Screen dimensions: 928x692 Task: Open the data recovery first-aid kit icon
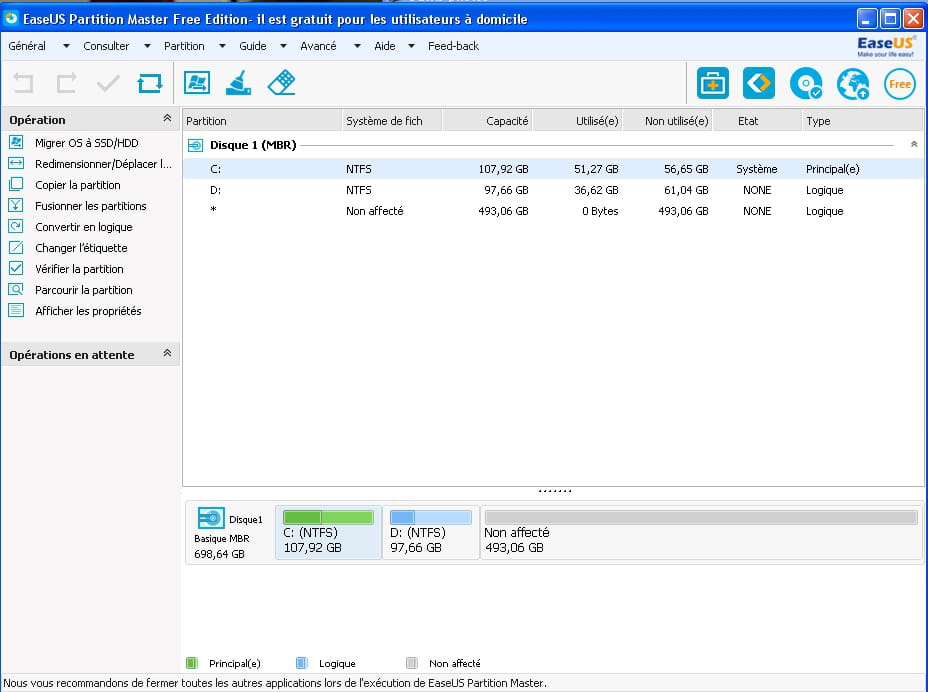pyautogui.click(x=713, y=83)
